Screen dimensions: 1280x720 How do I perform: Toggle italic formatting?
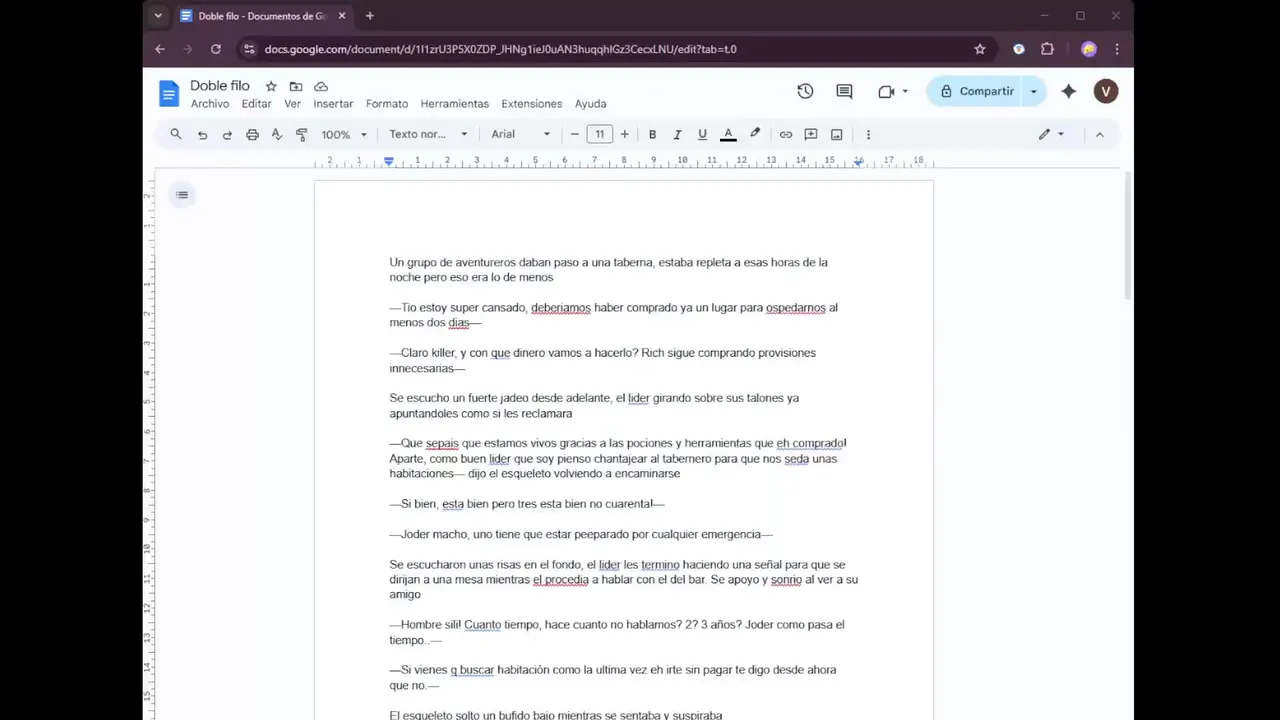click(x=677, y=134)
